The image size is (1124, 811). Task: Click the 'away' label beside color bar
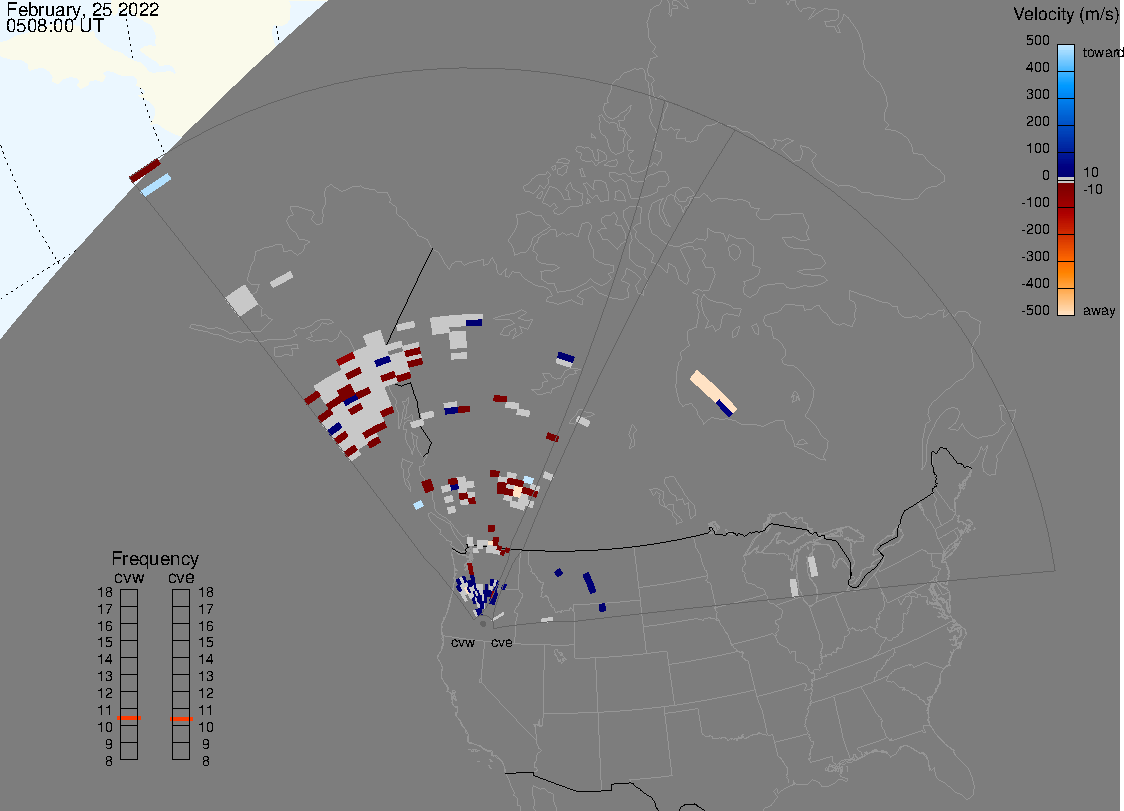tap(1099, 310)
